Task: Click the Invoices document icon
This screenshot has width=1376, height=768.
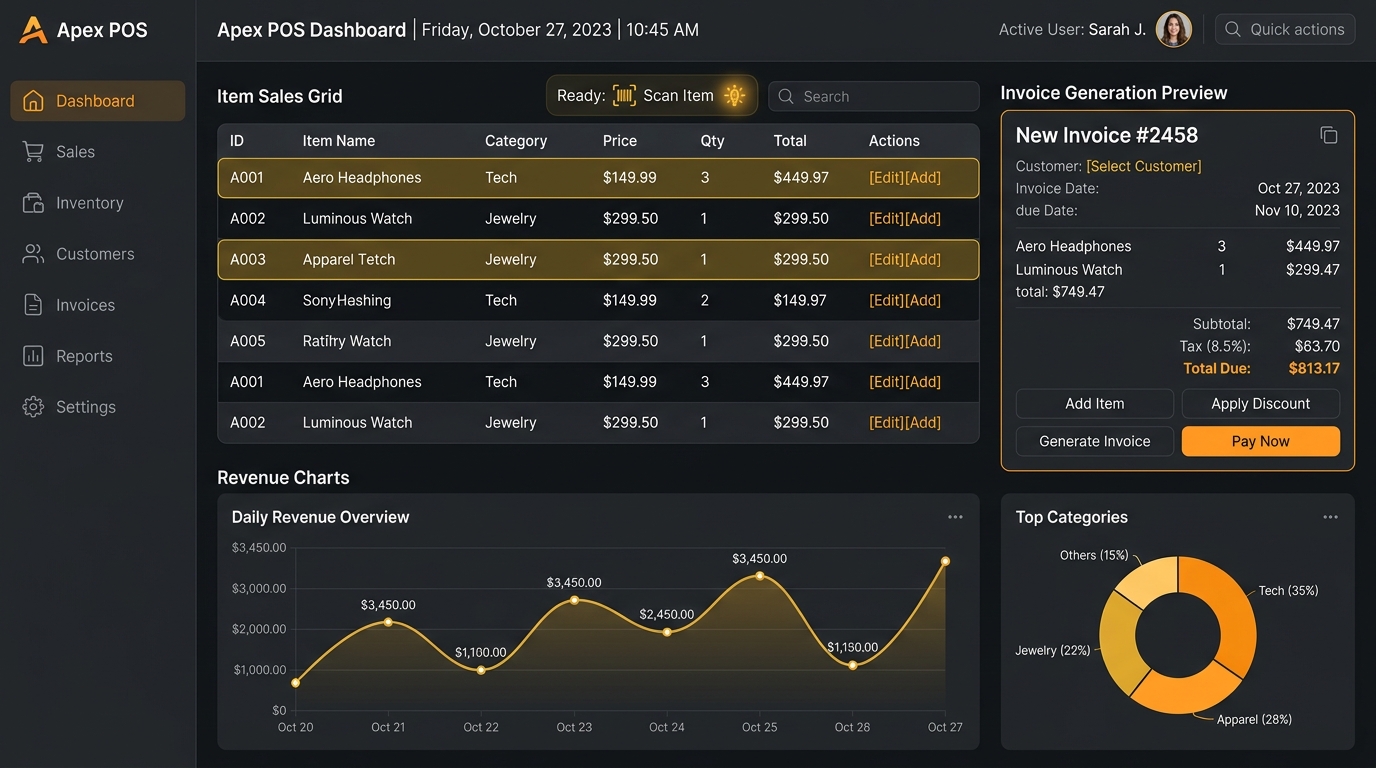Action: (33, 305)
